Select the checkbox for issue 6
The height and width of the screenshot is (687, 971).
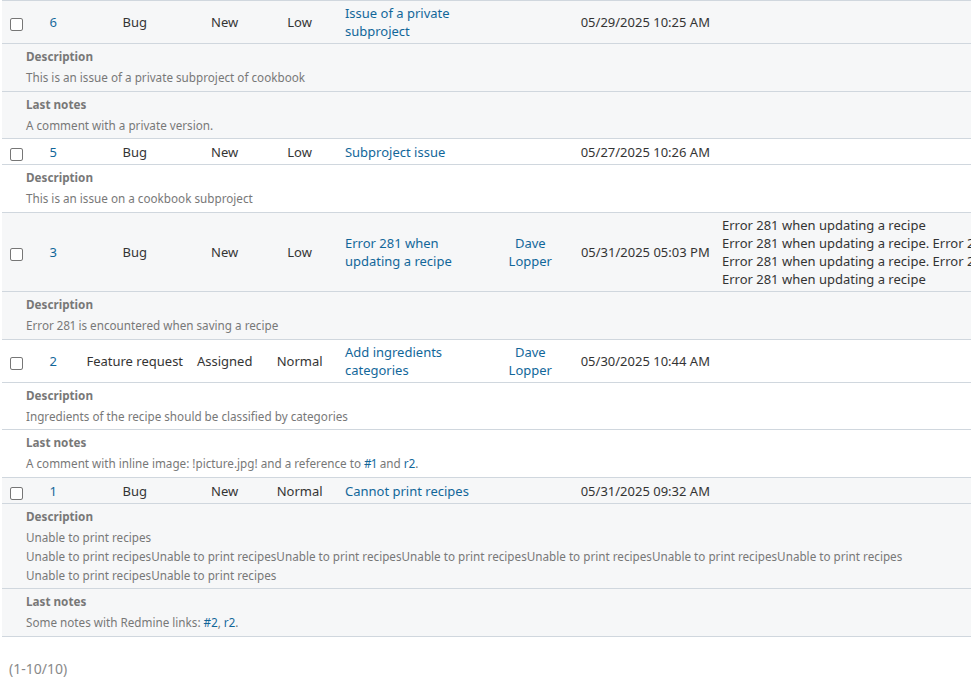[x=16, y=24]
